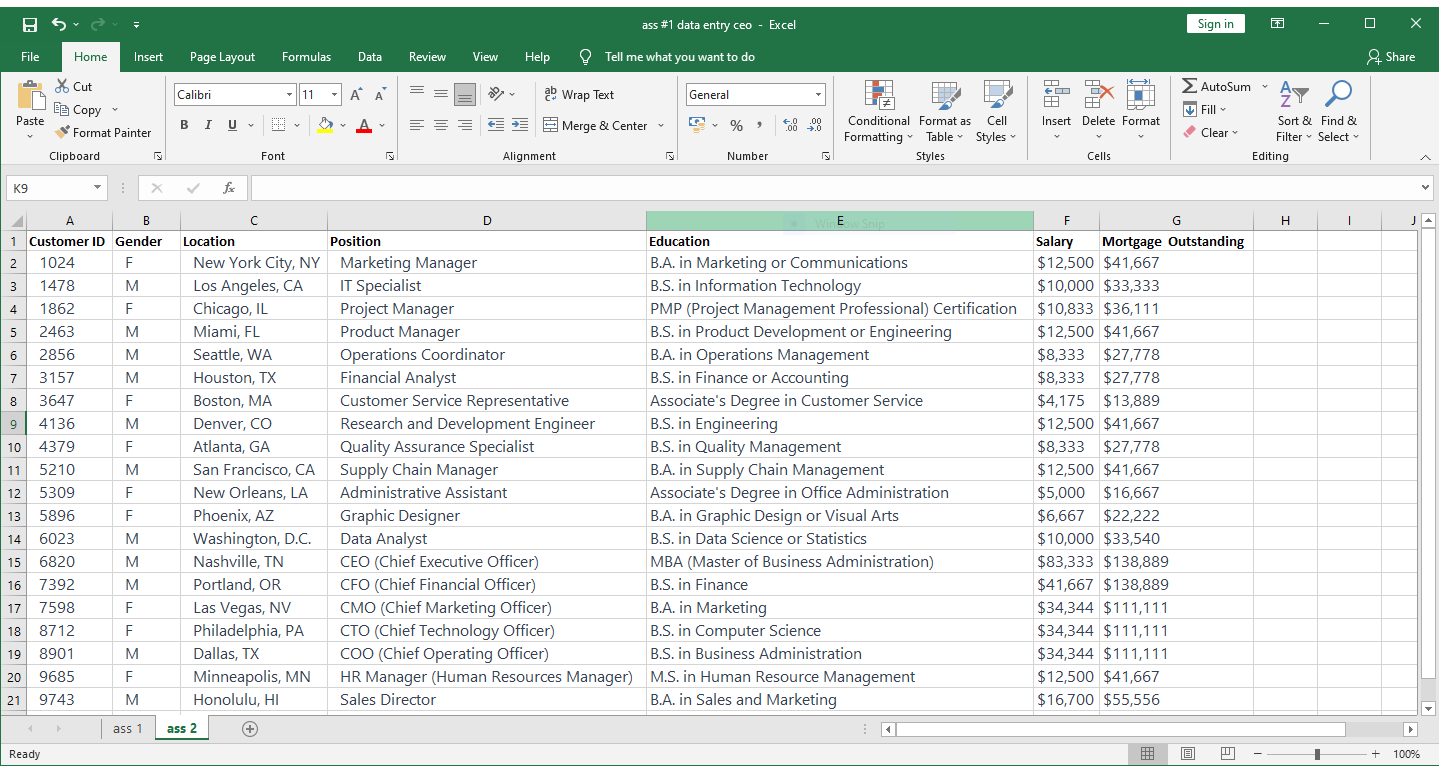This screenshot has width=1439, height=766.
Task: Open the Cell Styles gallery icon
Action: (997, 96)
